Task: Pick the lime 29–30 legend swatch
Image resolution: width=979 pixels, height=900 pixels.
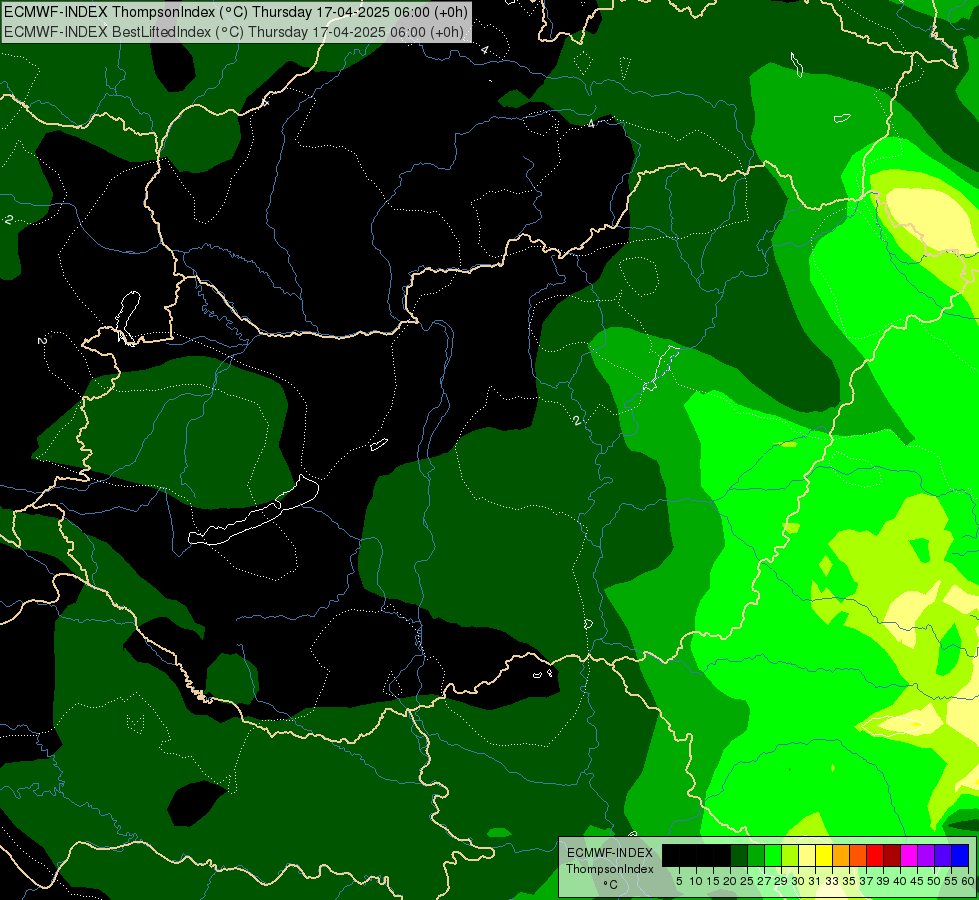Action: click(x=790, y=855)
